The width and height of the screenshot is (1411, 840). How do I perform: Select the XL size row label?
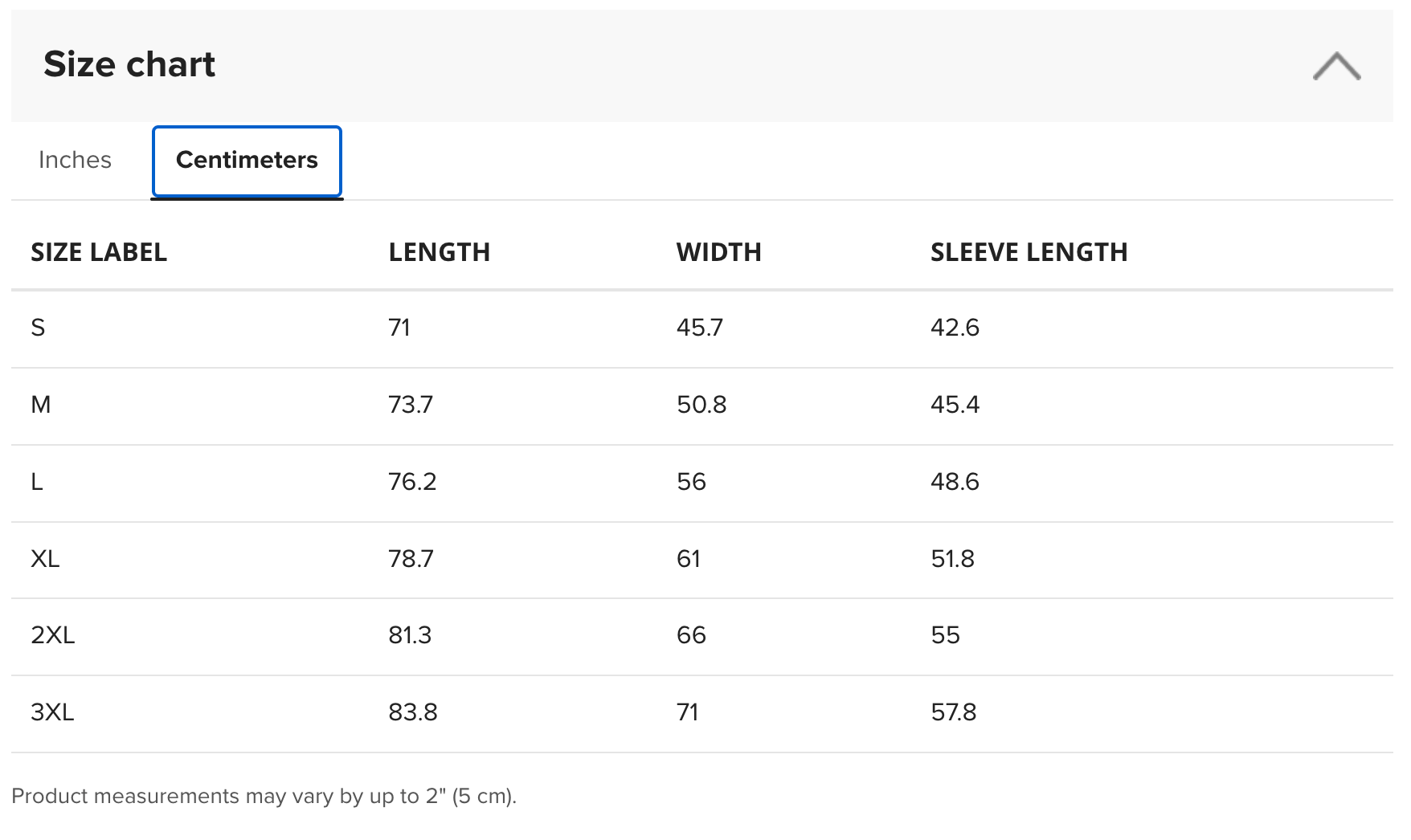pos(45,559)
